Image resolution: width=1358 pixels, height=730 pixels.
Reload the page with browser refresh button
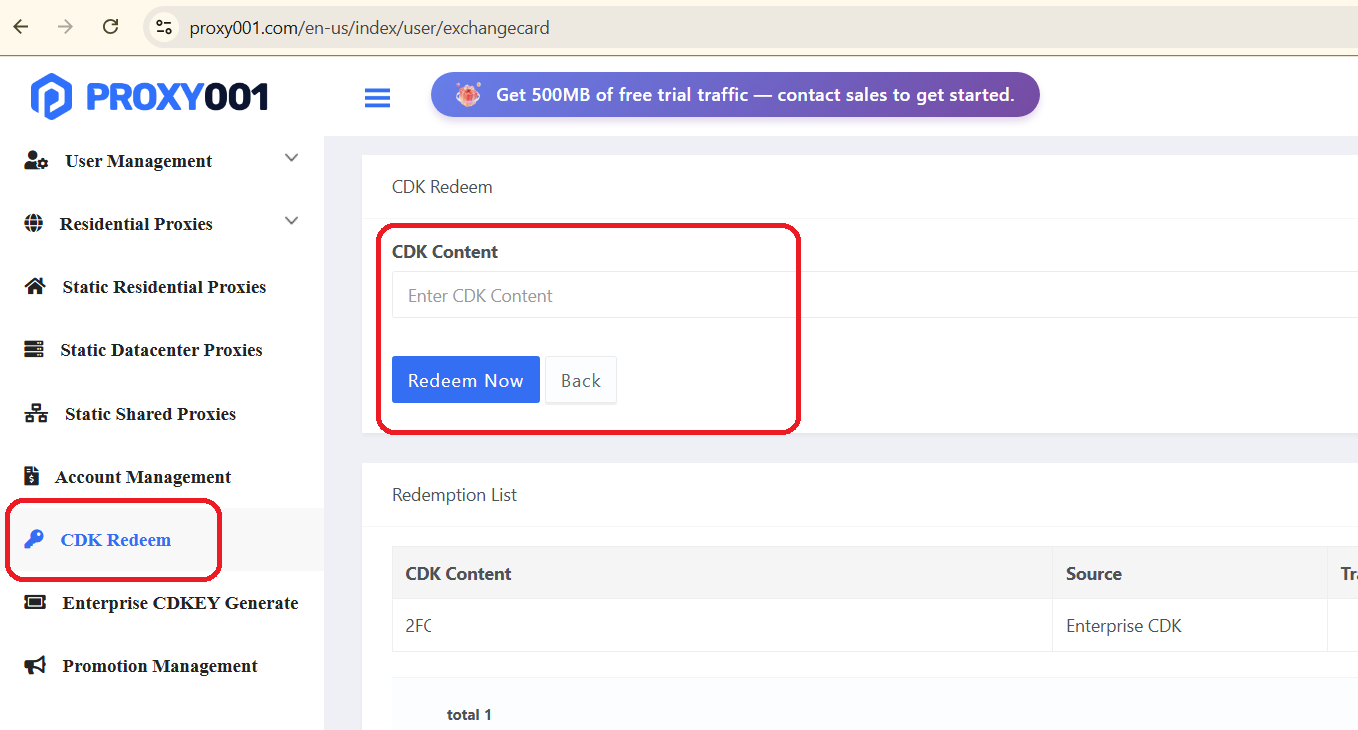pos(111,27)
